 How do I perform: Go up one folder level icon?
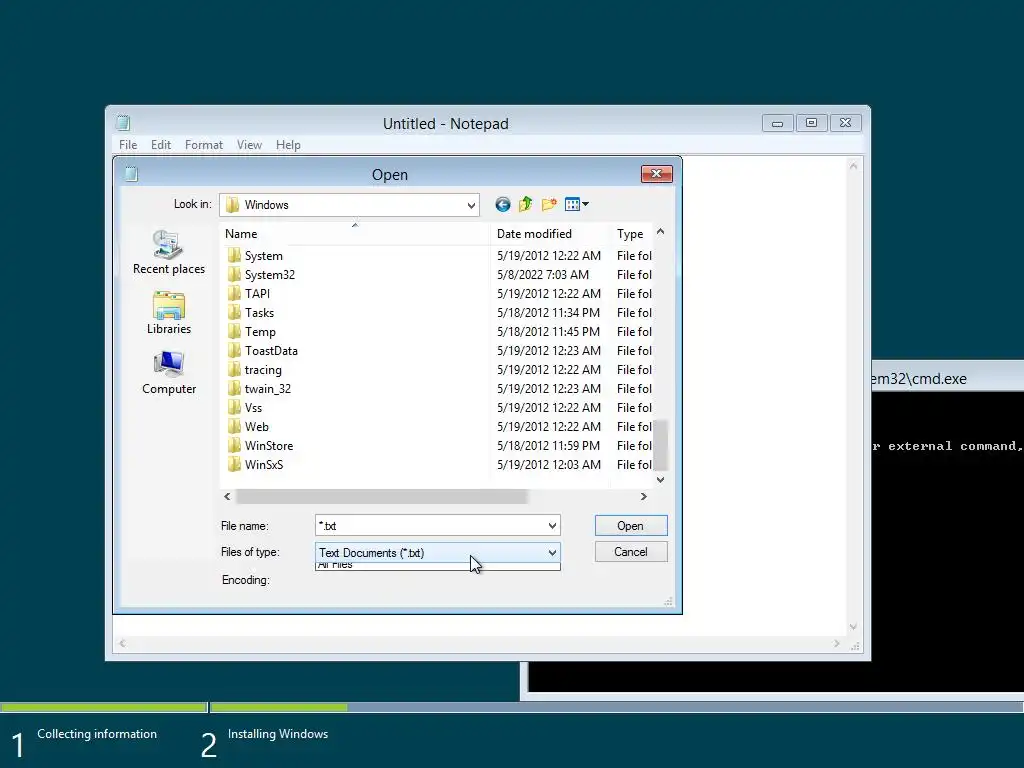(526, 204)
